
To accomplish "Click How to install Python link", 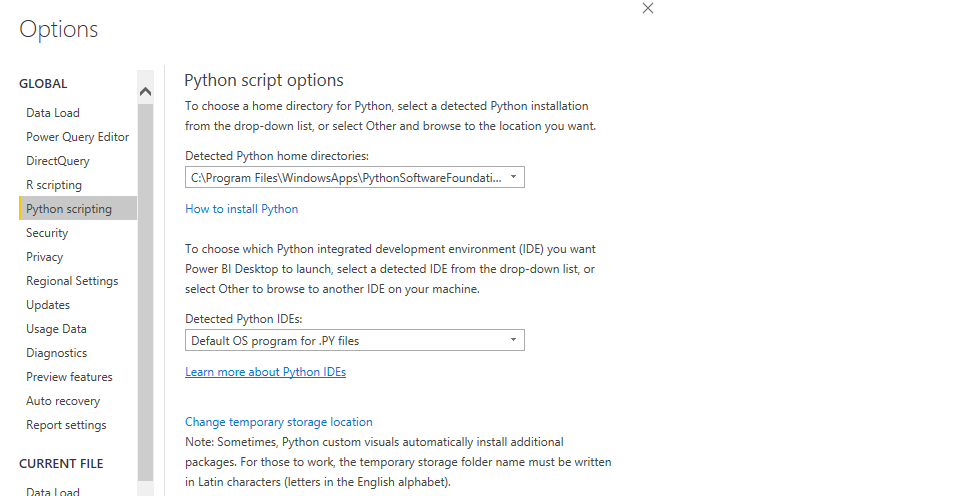I will pos(242,209).
